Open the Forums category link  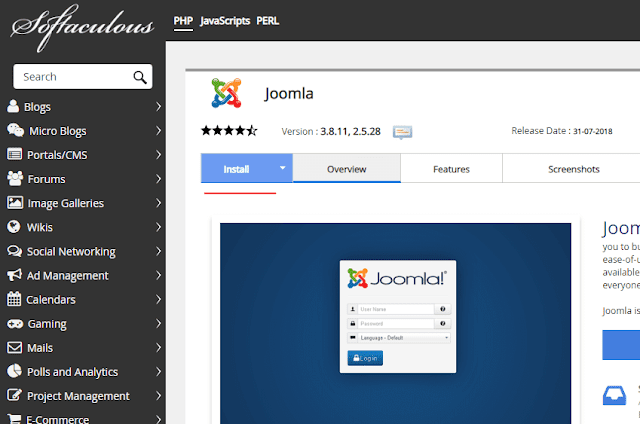click(x=46, y=179)
